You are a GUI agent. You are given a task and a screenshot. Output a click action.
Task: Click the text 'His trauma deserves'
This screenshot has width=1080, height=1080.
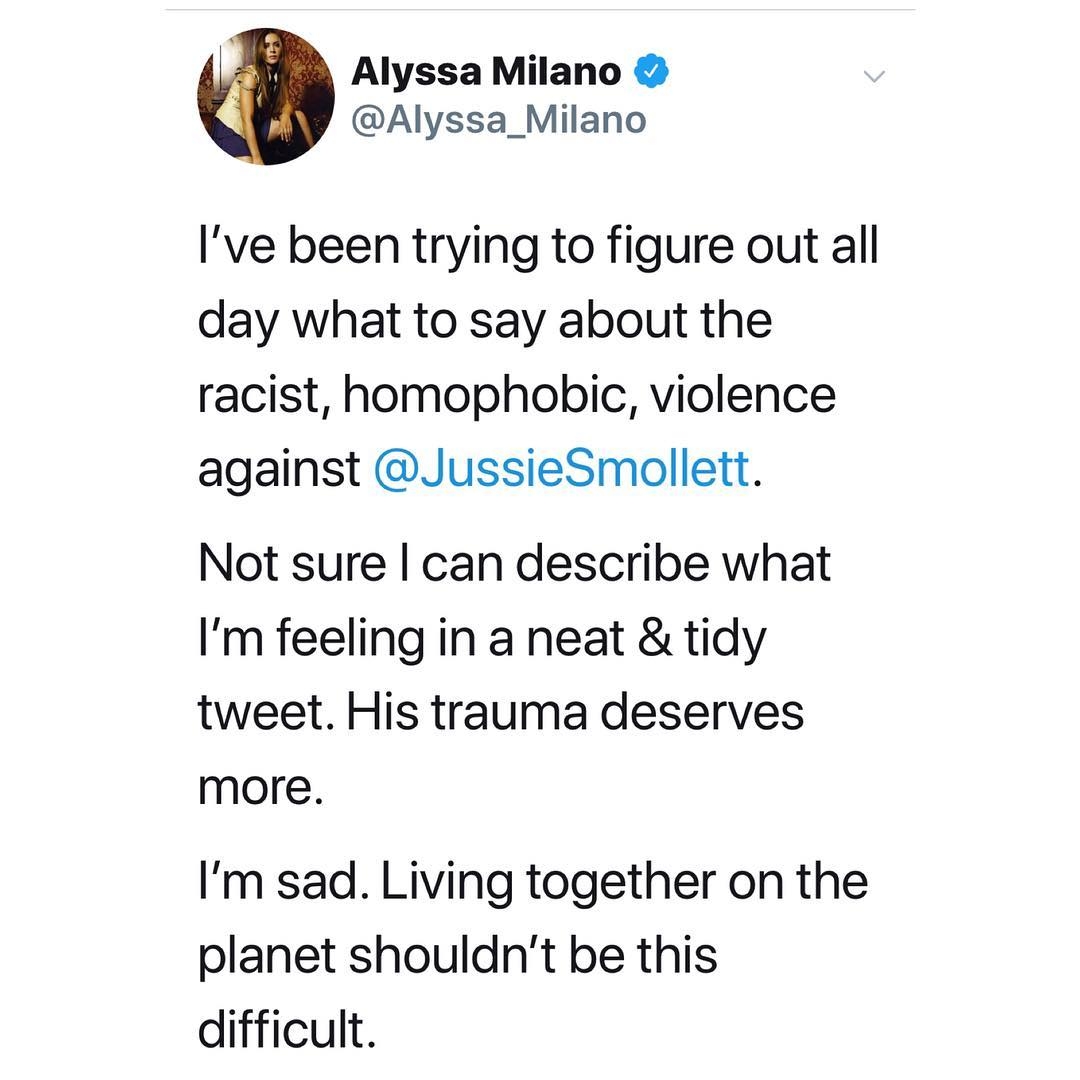click(574, 712)
